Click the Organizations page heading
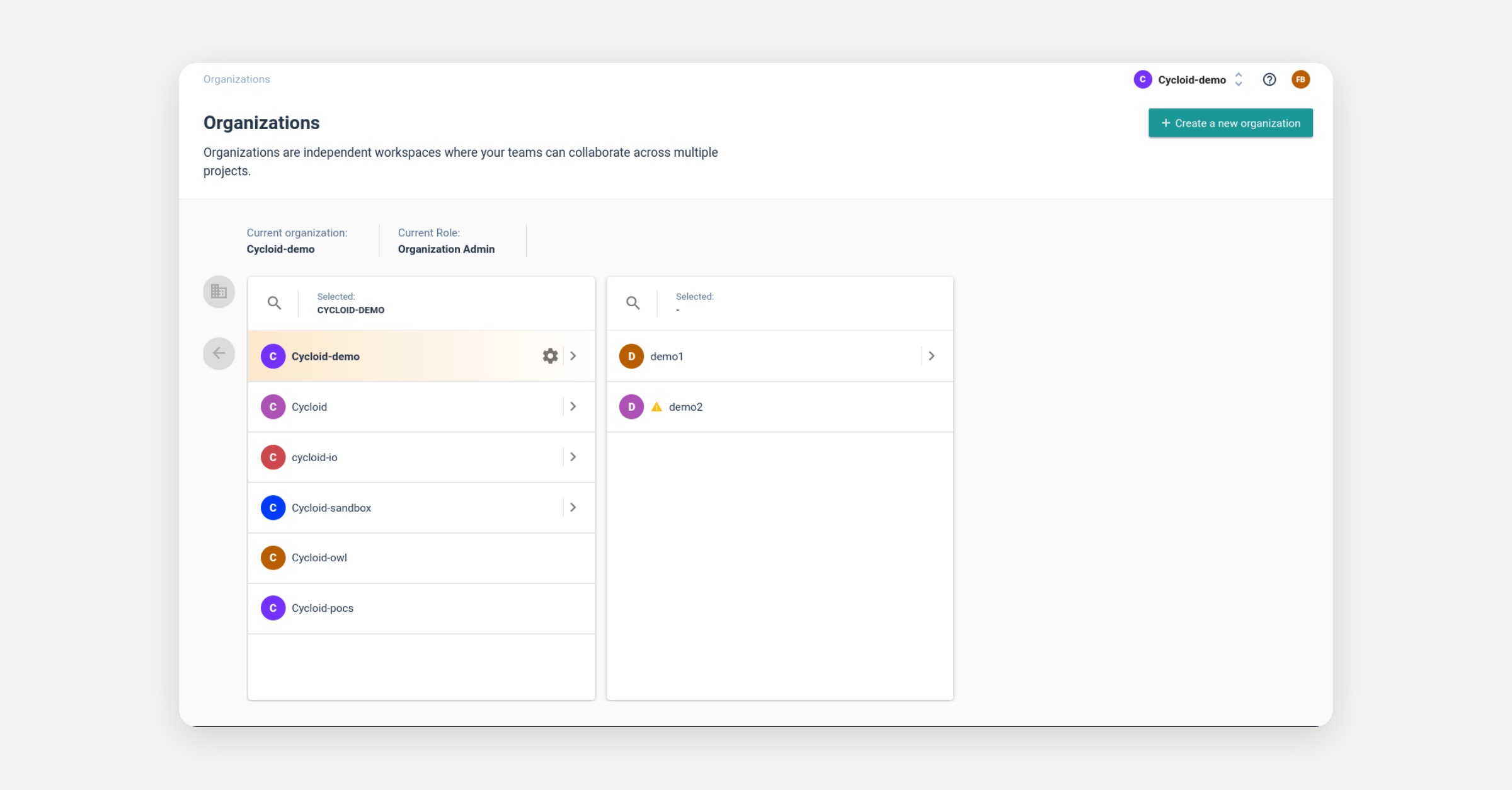Viewport: 1512px width, 790px height. coord(261,123)
